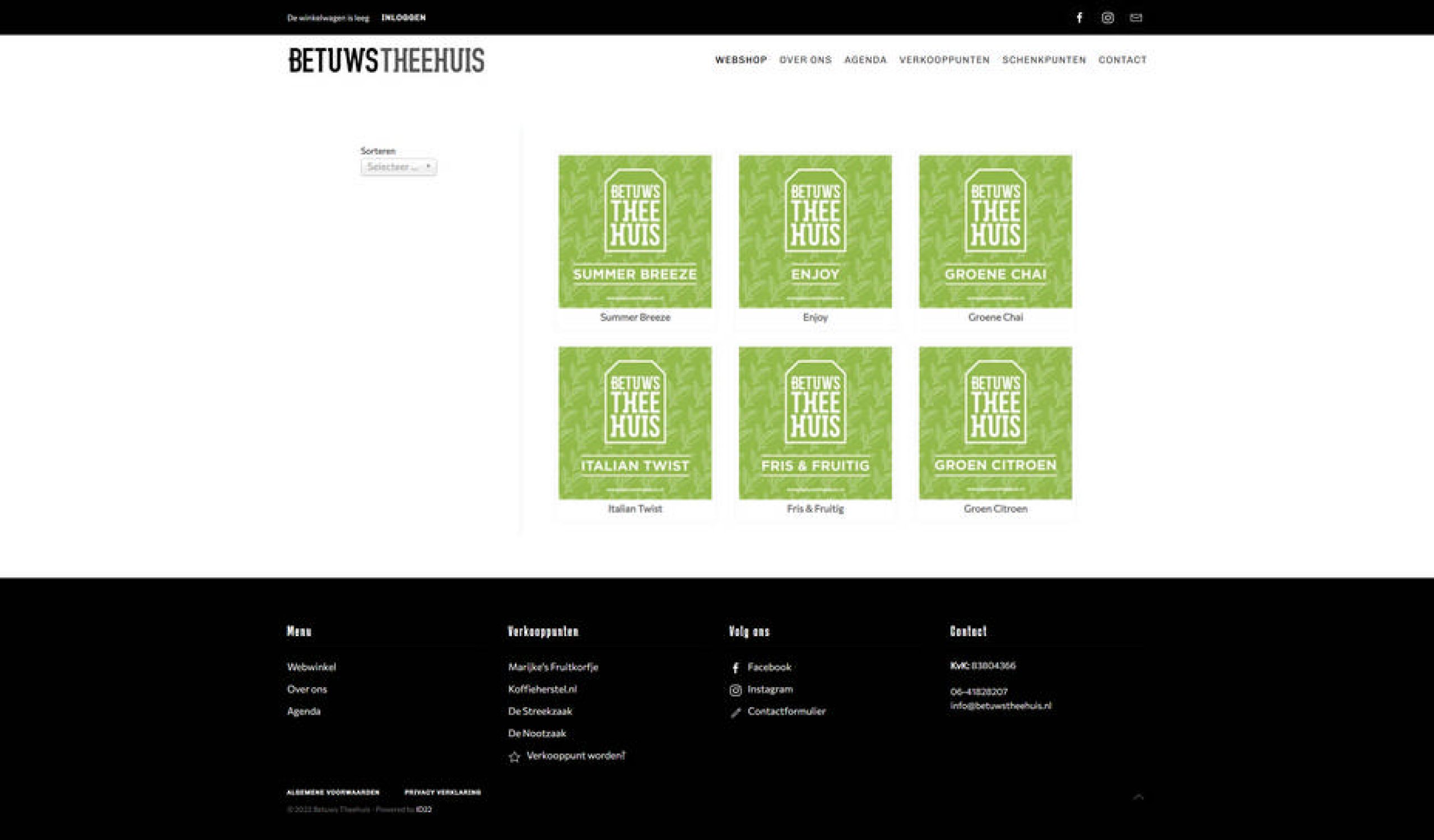This screenshot has width=1434, height=840.
Task: Click 'De winkelwagen is leeg' cart text
Action: [328, 17]
